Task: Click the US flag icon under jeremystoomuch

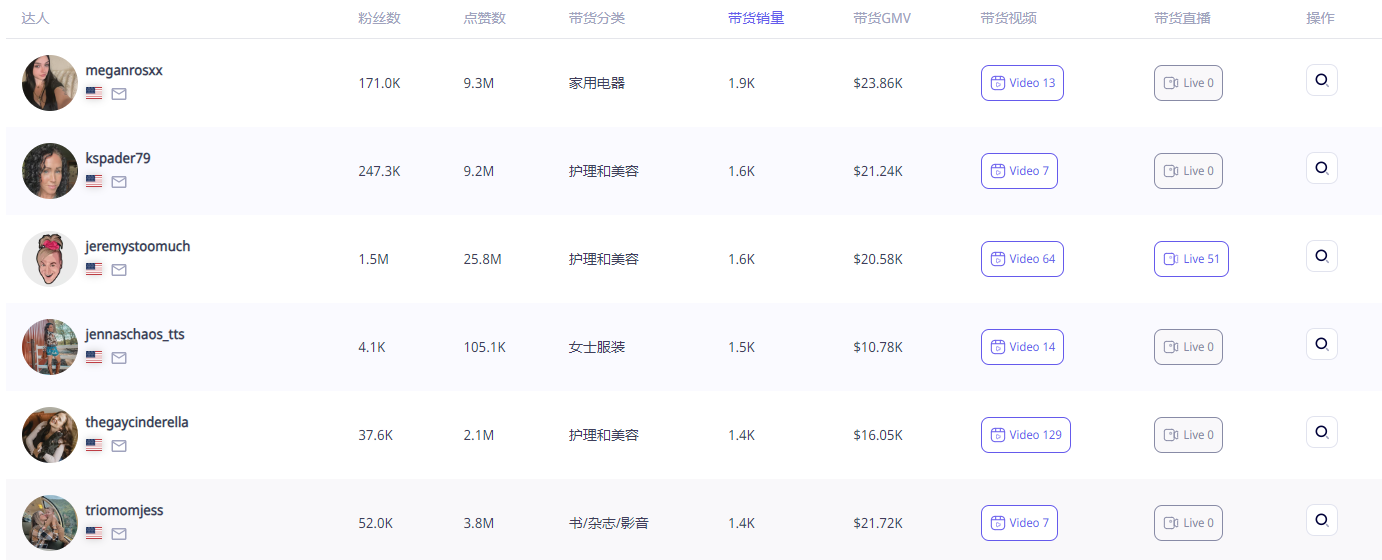Action: pos(94,270)
